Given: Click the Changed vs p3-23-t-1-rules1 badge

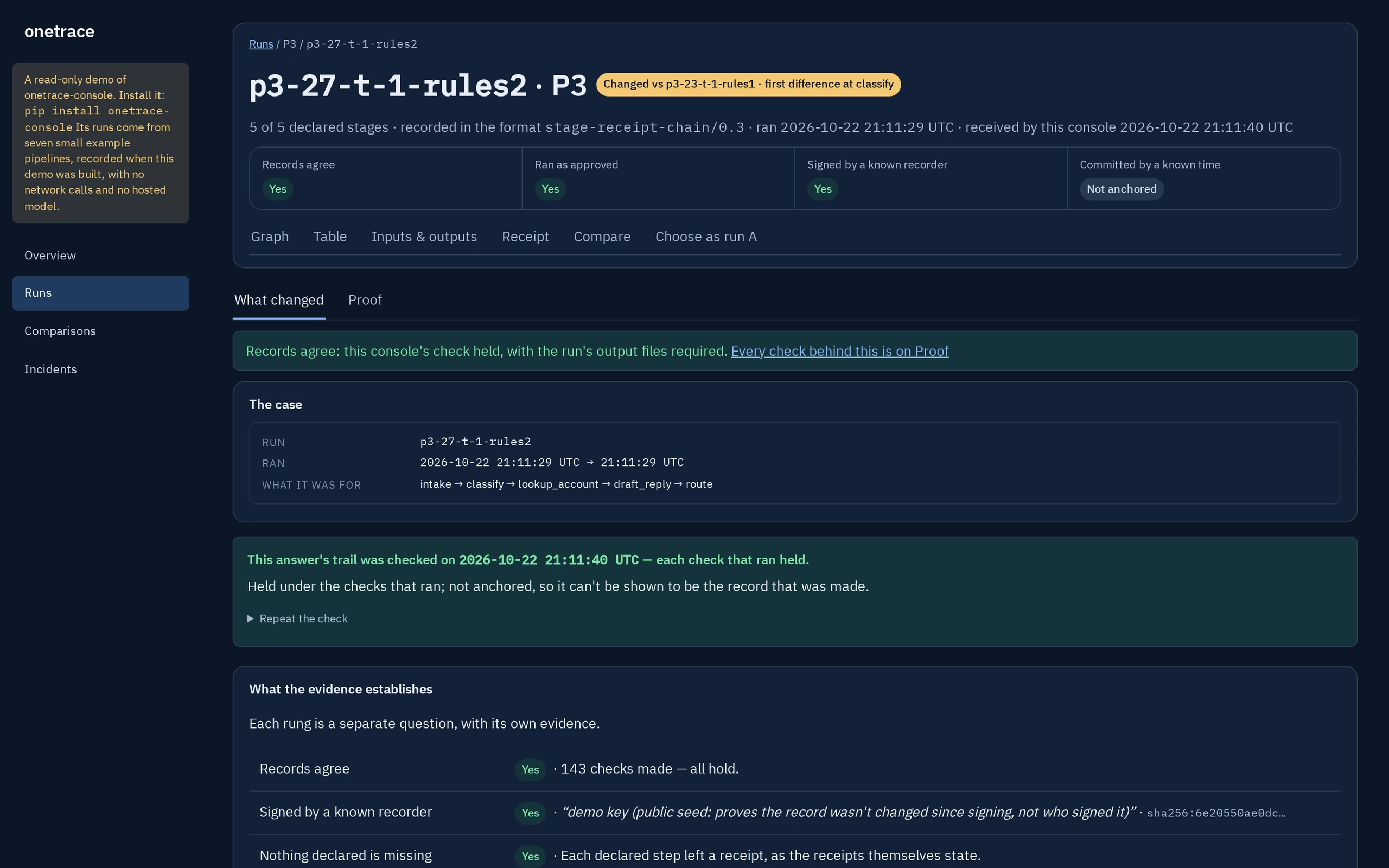Looking at the screenshot, I should (748, 85).
